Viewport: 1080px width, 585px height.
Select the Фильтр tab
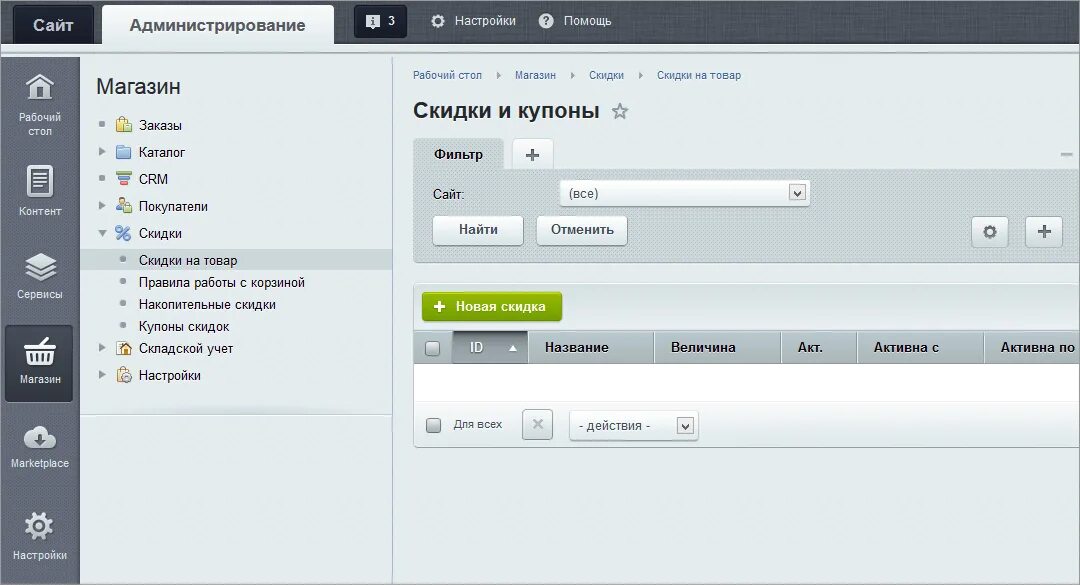[x=458, y=154]
